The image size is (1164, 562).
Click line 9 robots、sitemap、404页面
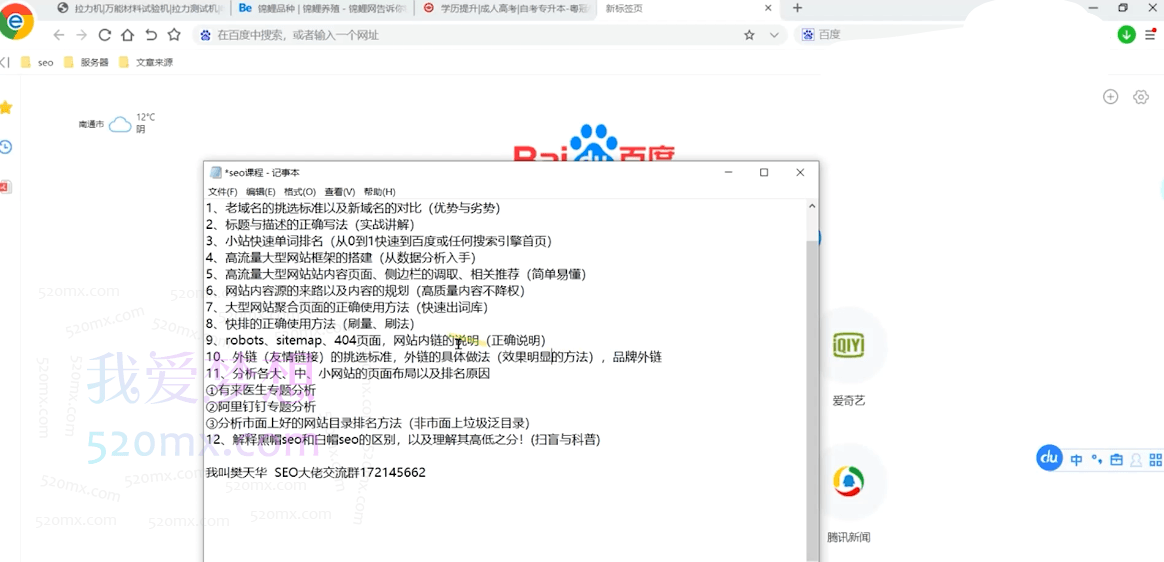(x=376, y=340)
